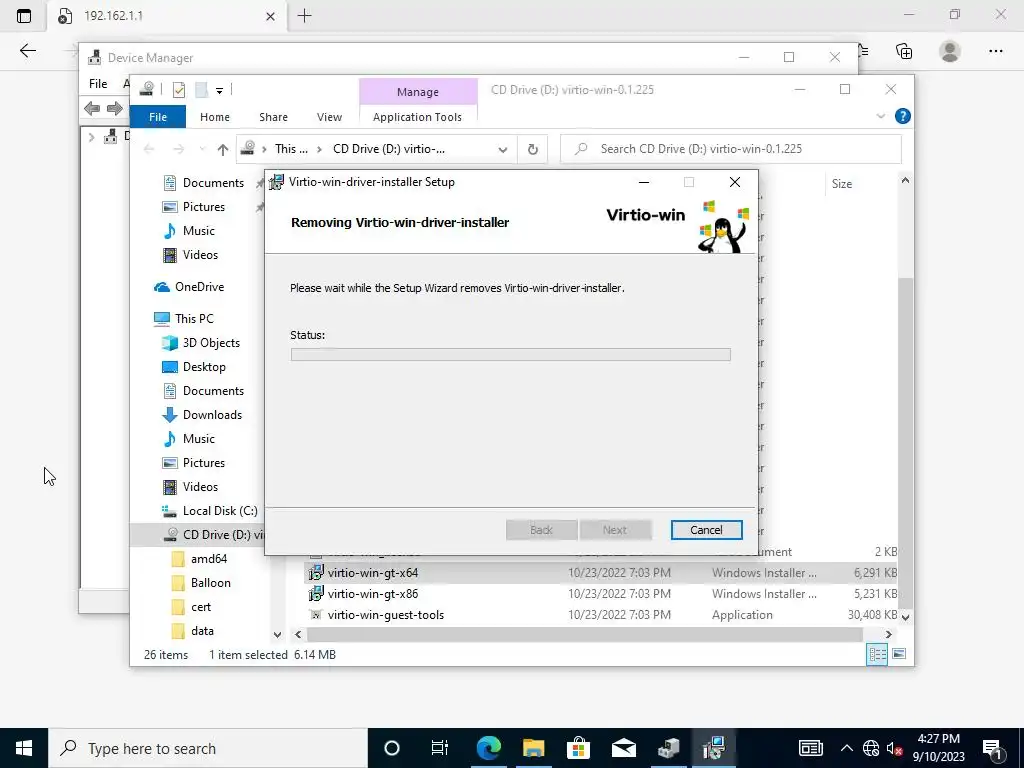Open Task View on the taskbar
The image size is (1024, 768).
pos(440,748)
